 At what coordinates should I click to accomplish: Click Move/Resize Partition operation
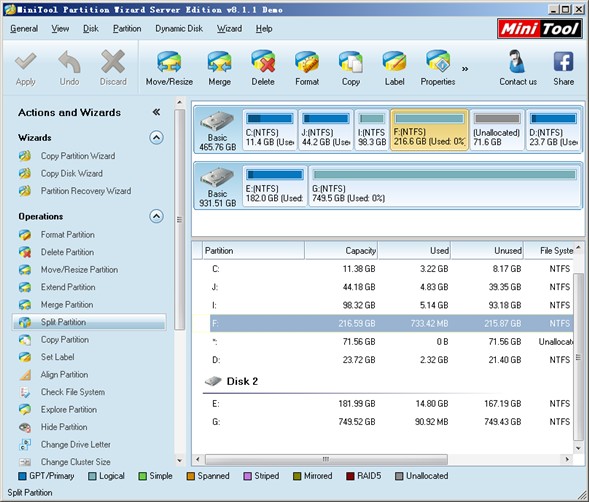click(x=79, y=269)
